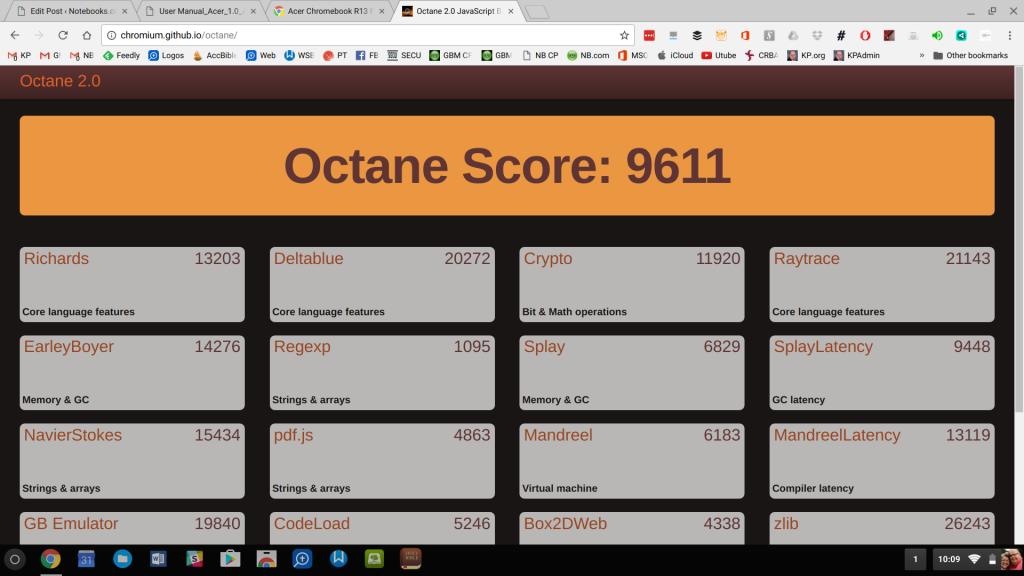Click the Octane Score 9611 banner
The width and height of the screenshot is (1024, 576).
click(507, 166)
